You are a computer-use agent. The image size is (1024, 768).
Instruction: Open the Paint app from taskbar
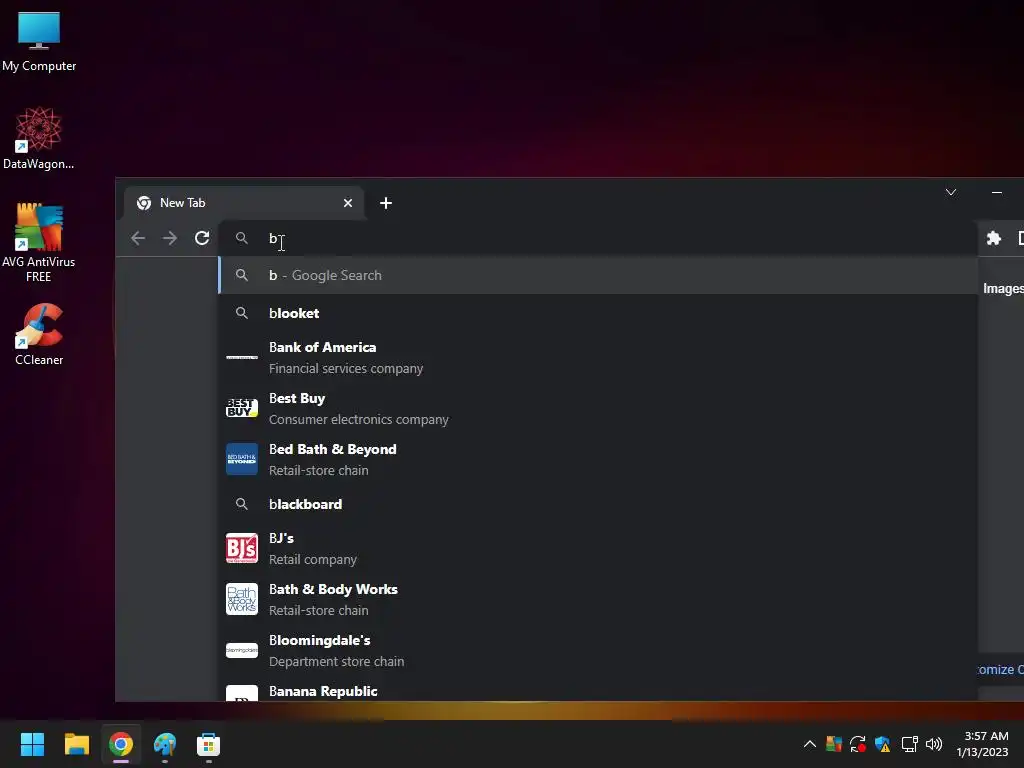click(165, 744)
